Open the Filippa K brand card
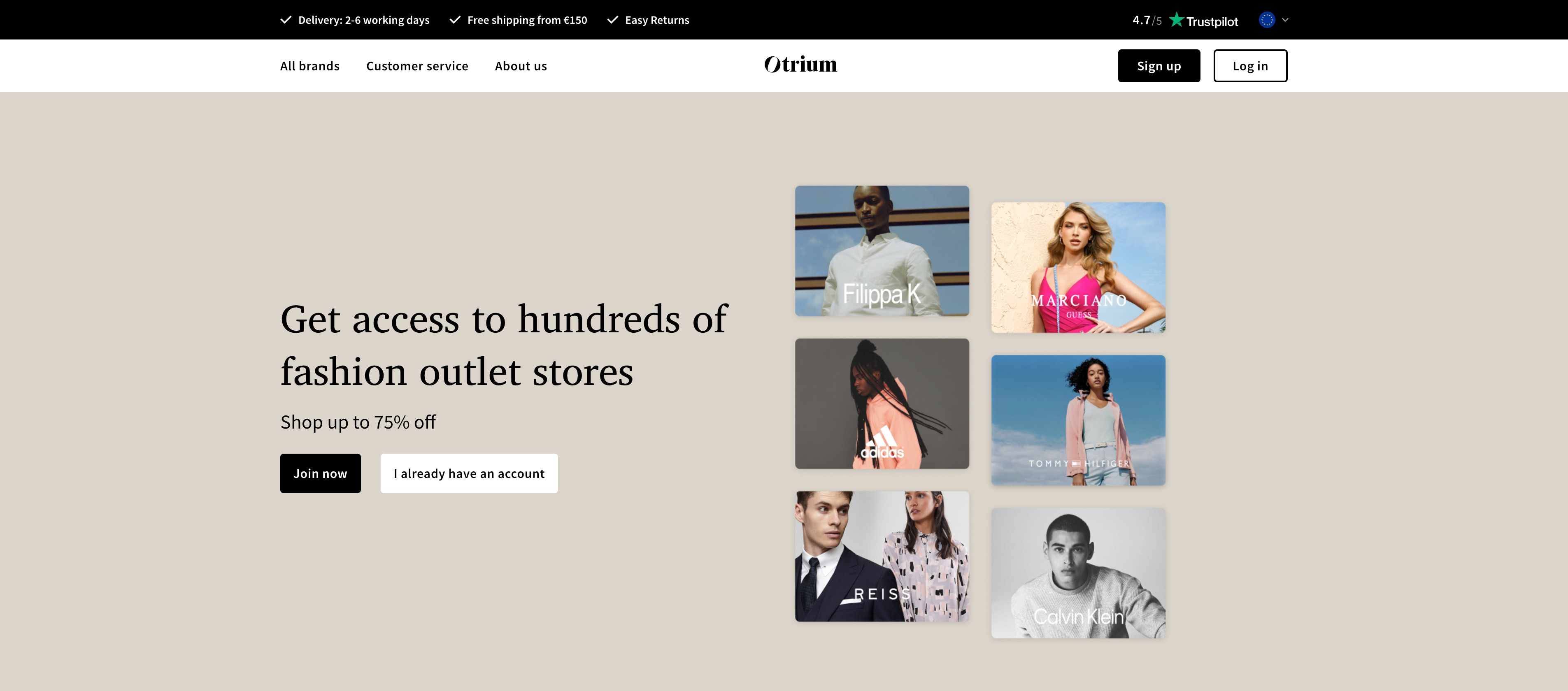The width and height of the screenshot is (1568, 691). (882, 250)
